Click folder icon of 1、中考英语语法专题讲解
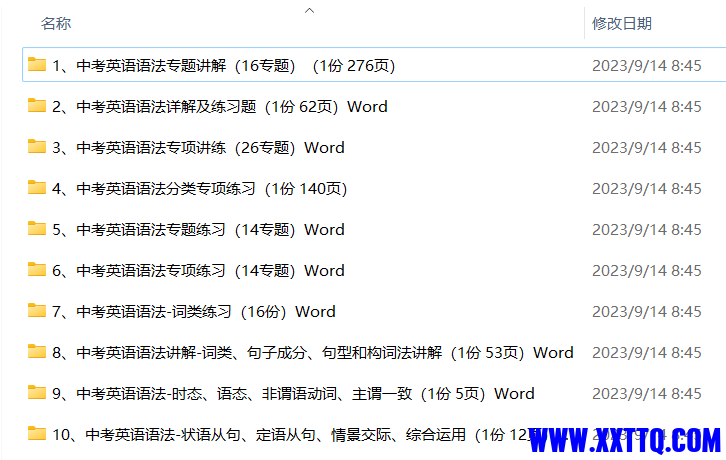Viewport: 726px width, 460px height. [x=37, y=64]
